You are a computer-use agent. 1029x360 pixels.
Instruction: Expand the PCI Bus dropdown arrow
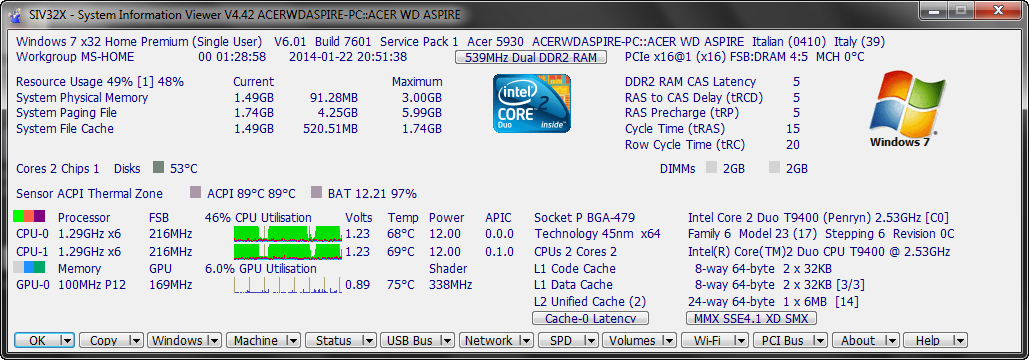click(x=820, y=340)
